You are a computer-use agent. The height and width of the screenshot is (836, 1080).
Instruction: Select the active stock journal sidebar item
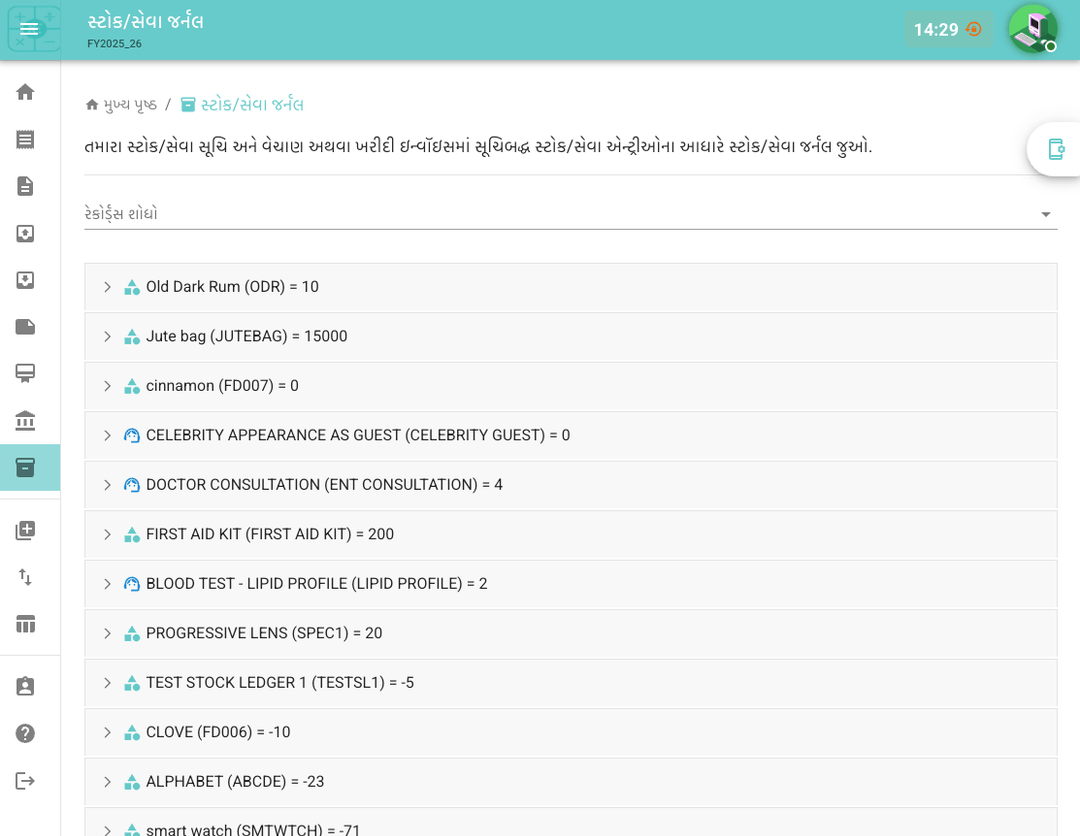coord(25,468)
